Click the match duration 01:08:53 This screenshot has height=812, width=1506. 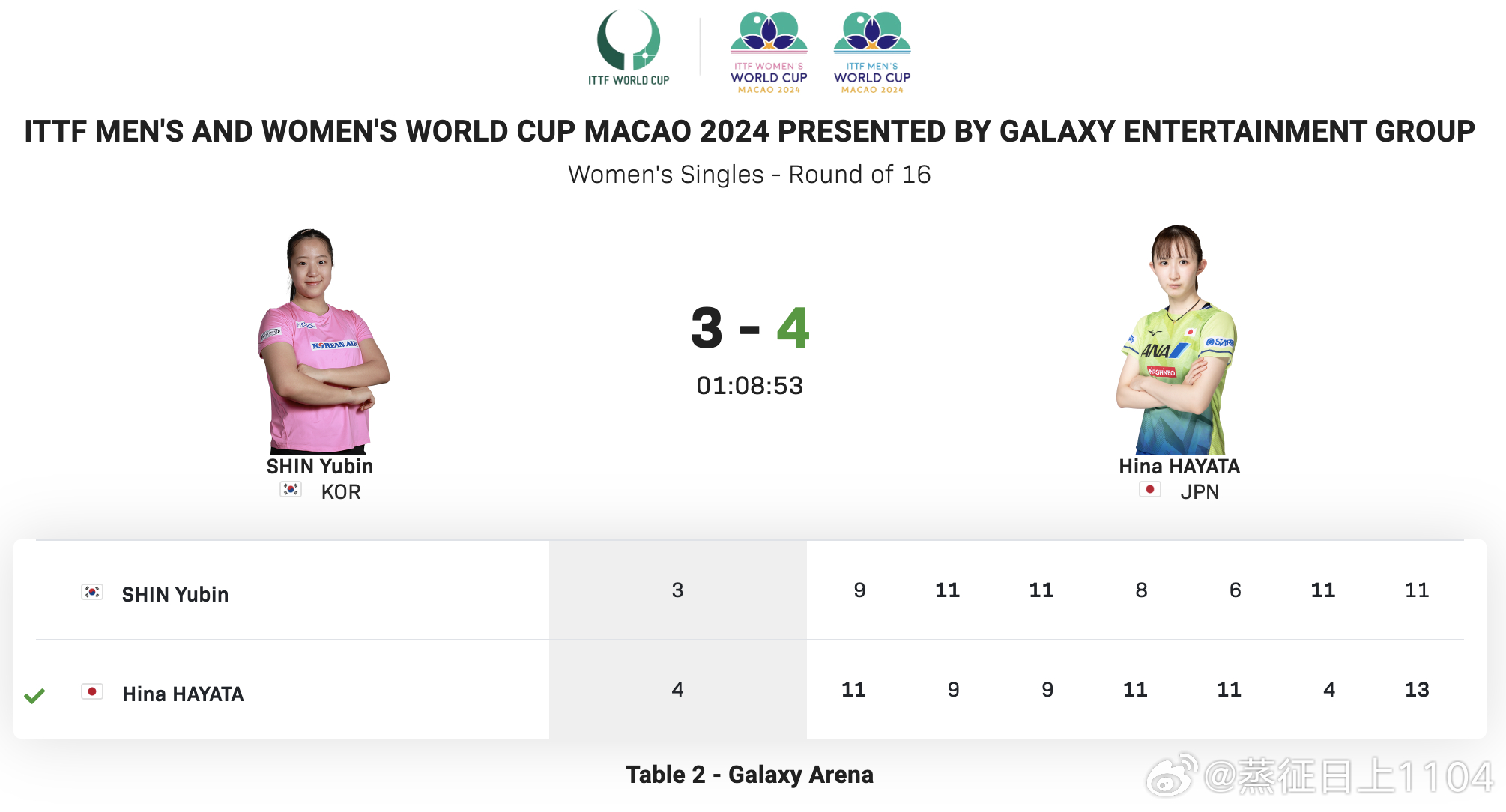749,385
